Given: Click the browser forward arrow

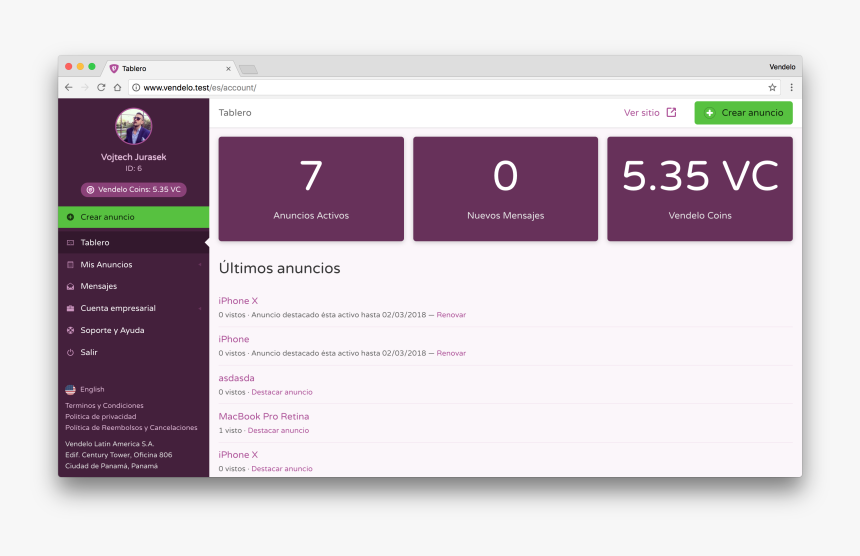Looking at the screenshot, I should tap(84, 87).
